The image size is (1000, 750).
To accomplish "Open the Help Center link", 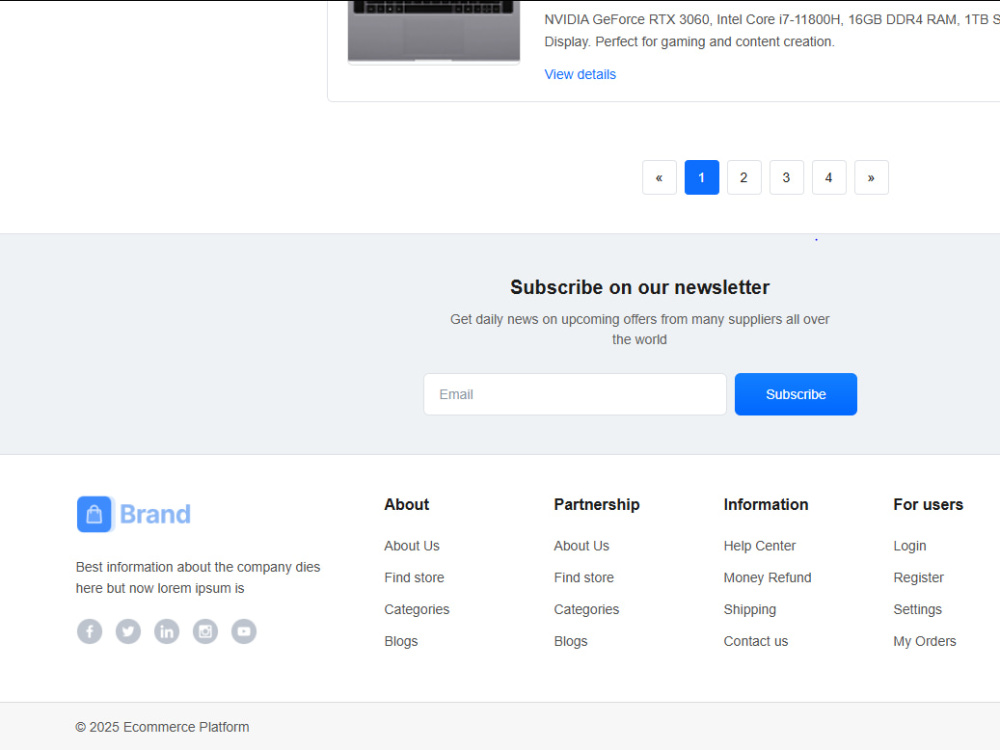I will tap(760, 546).
